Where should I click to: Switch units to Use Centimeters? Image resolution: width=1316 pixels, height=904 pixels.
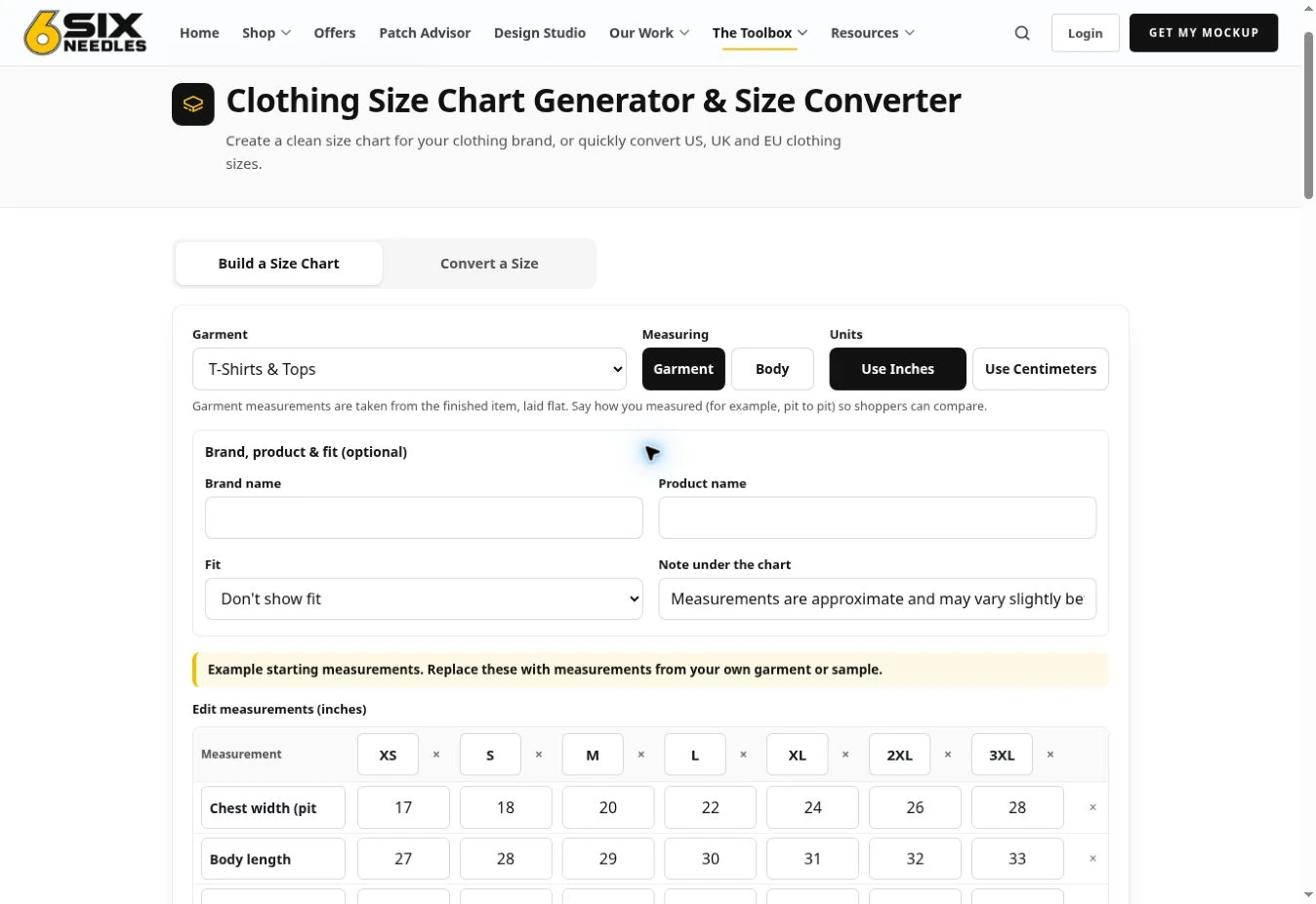(1041, 369)
